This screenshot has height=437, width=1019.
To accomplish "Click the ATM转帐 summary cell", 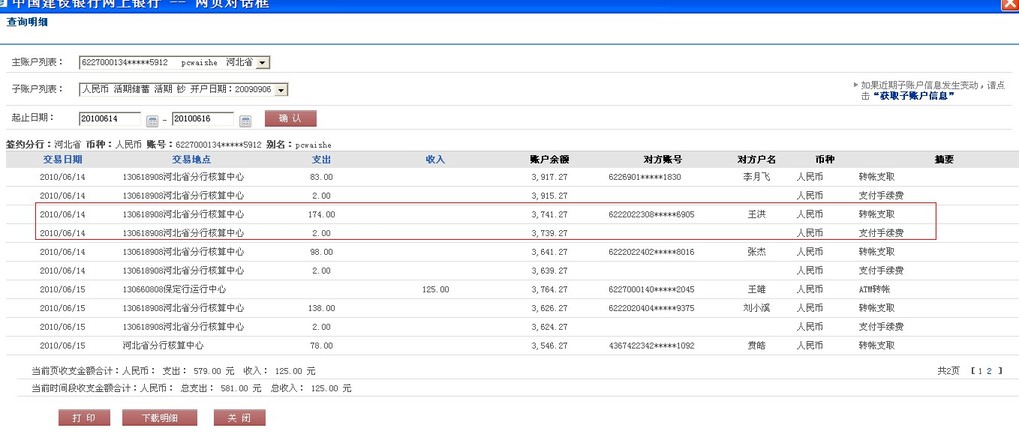I will coord(873,289).
